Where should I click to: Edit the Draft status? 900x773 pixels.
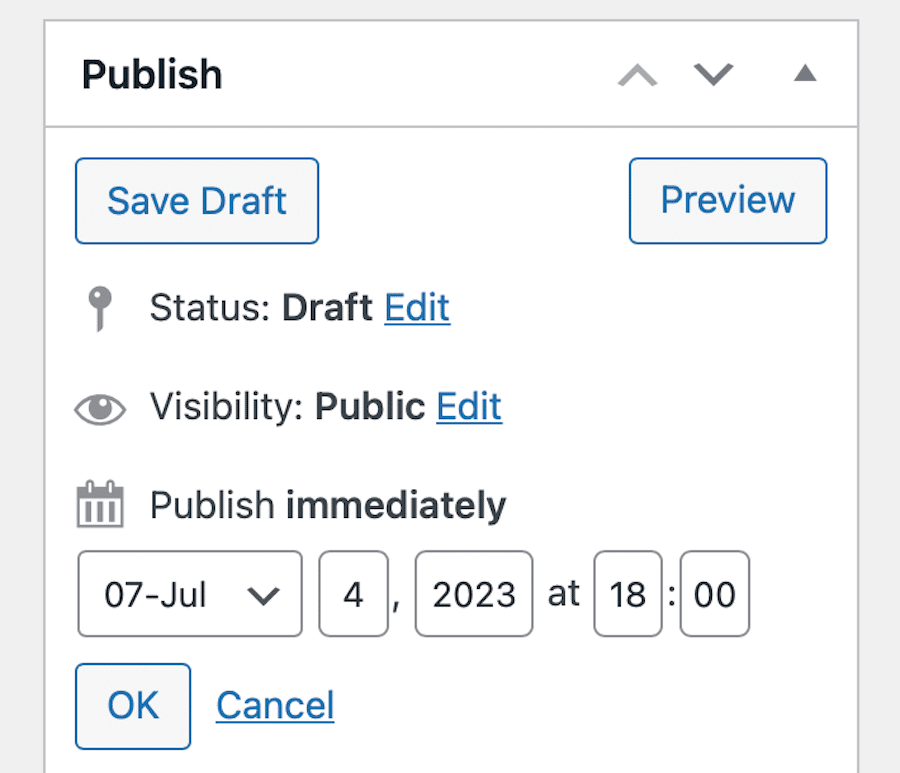tap(417, 308)
